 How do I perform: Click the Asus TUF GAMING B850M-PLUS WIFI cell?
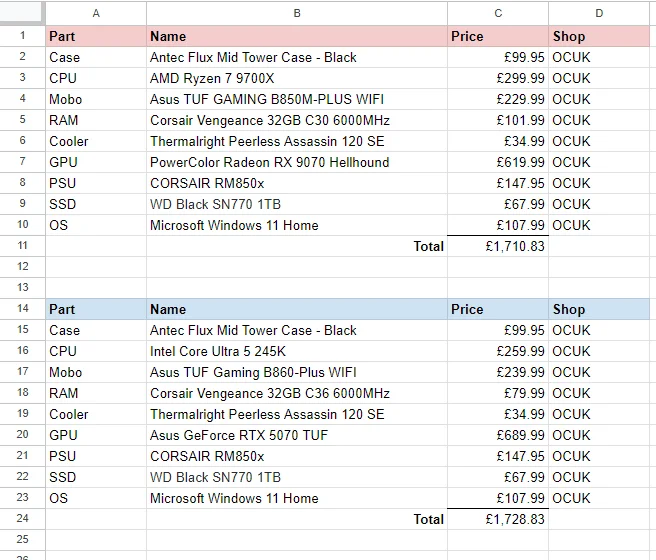297,99
